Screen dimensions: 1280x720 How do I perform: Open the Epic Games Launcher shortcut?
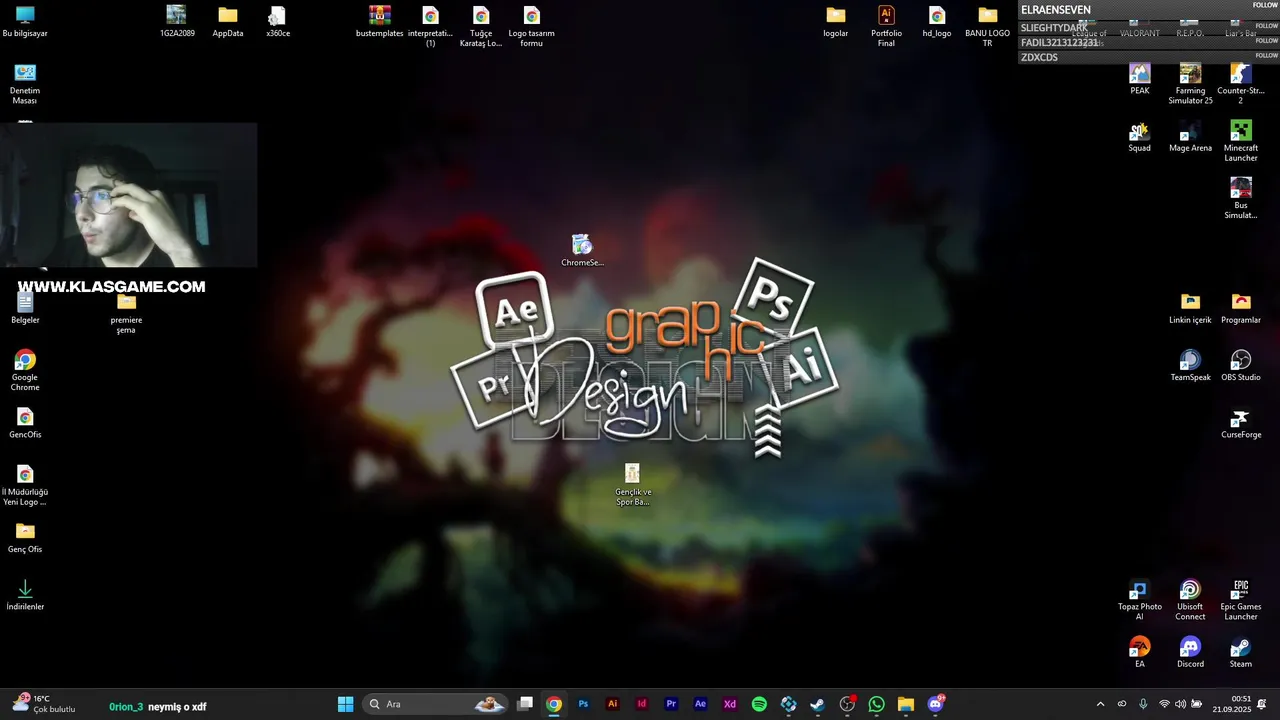pos(1241,600)
